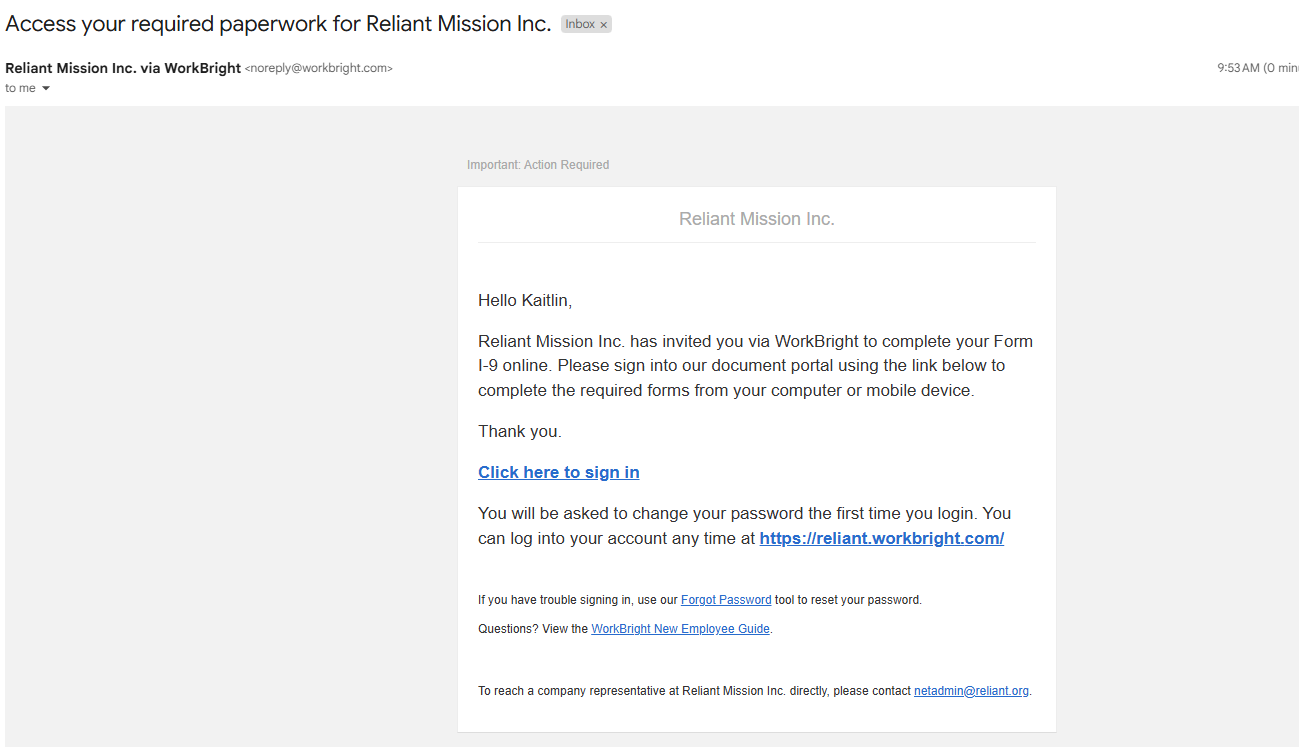Screen dimensions: 1299x747
Task: Click the "Thank you." line
Action: pyautogui.click(x=520, y=431)
